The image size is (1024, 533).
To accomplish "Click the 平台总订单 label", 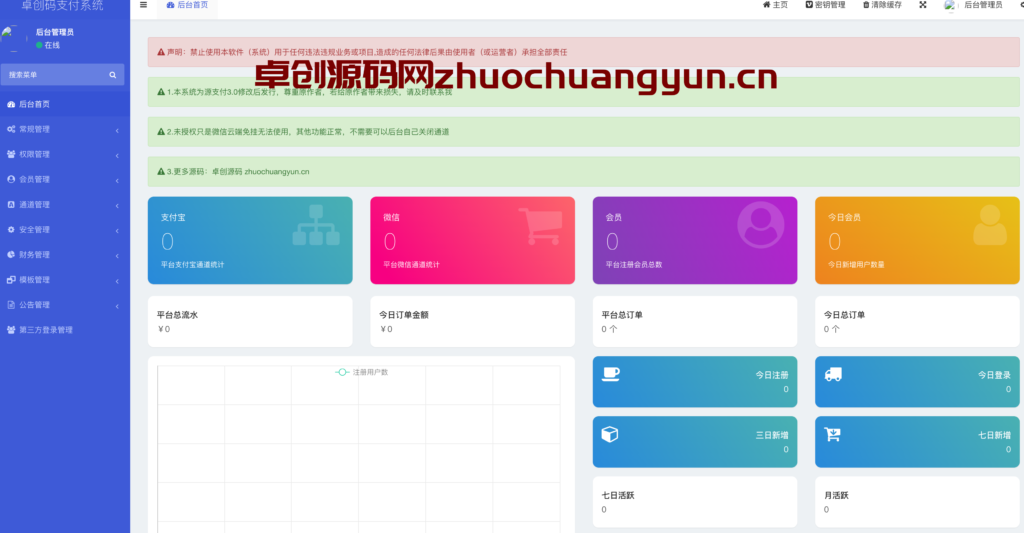I will coord(622,315).
